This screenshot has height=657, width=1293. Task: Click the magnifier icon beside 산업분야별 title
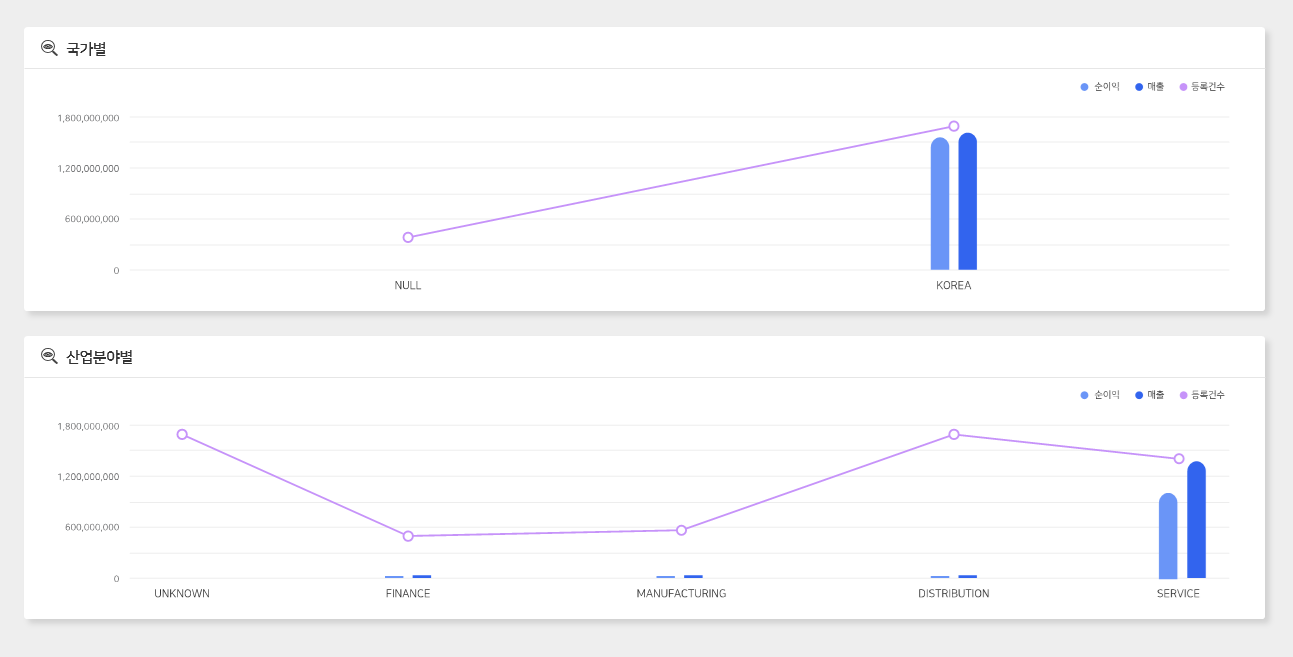pos(49,356)
